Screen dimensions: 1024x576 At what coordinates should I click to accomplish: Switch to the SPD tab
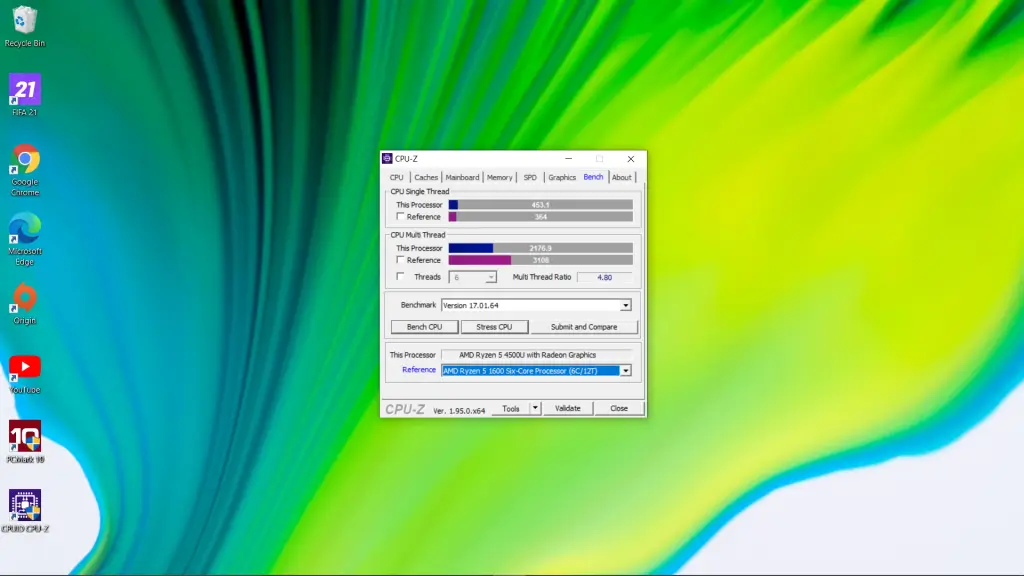point(530,178)
